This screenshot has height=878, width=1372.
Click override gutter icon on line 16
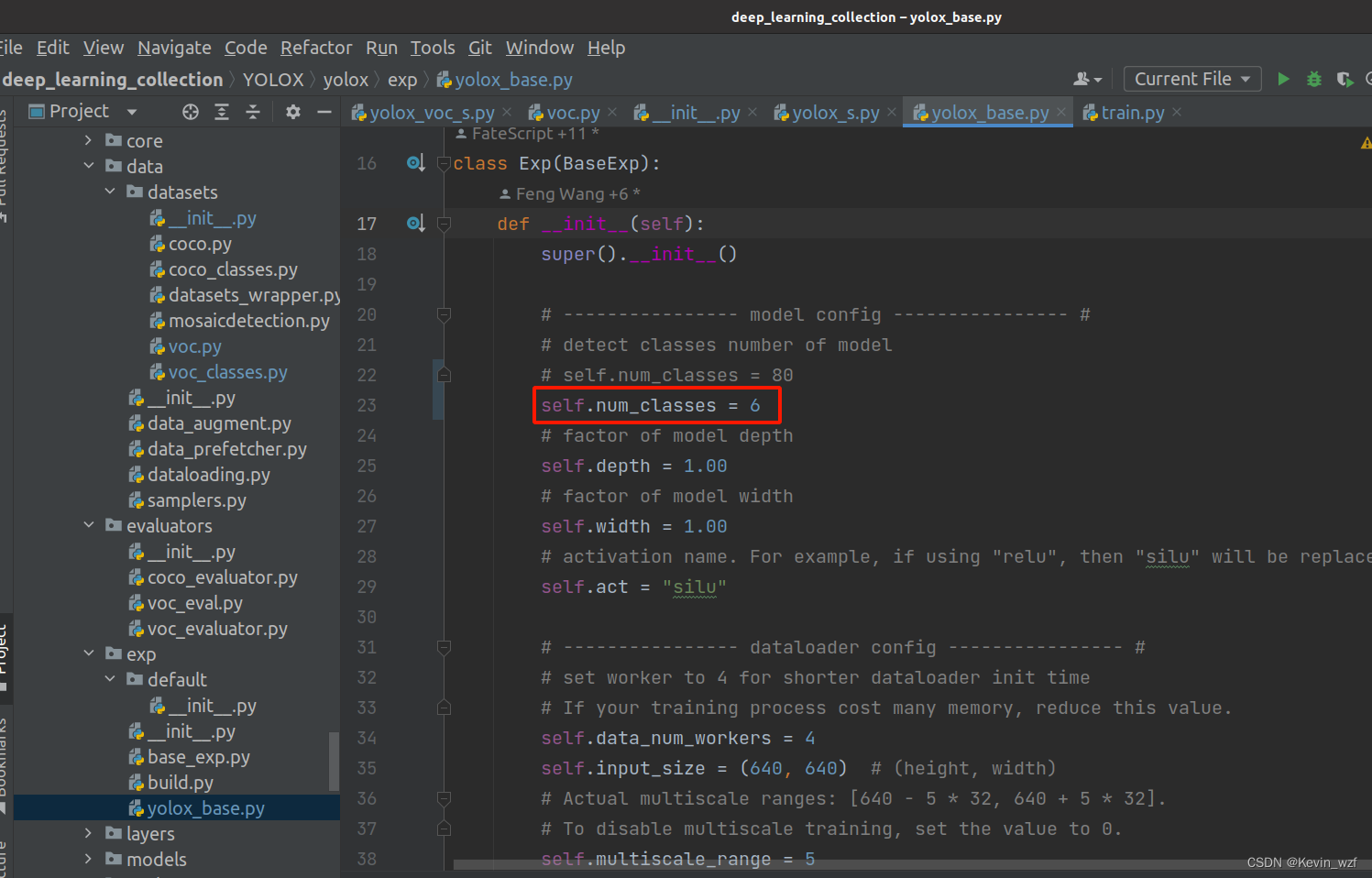(x=415, y=163)
